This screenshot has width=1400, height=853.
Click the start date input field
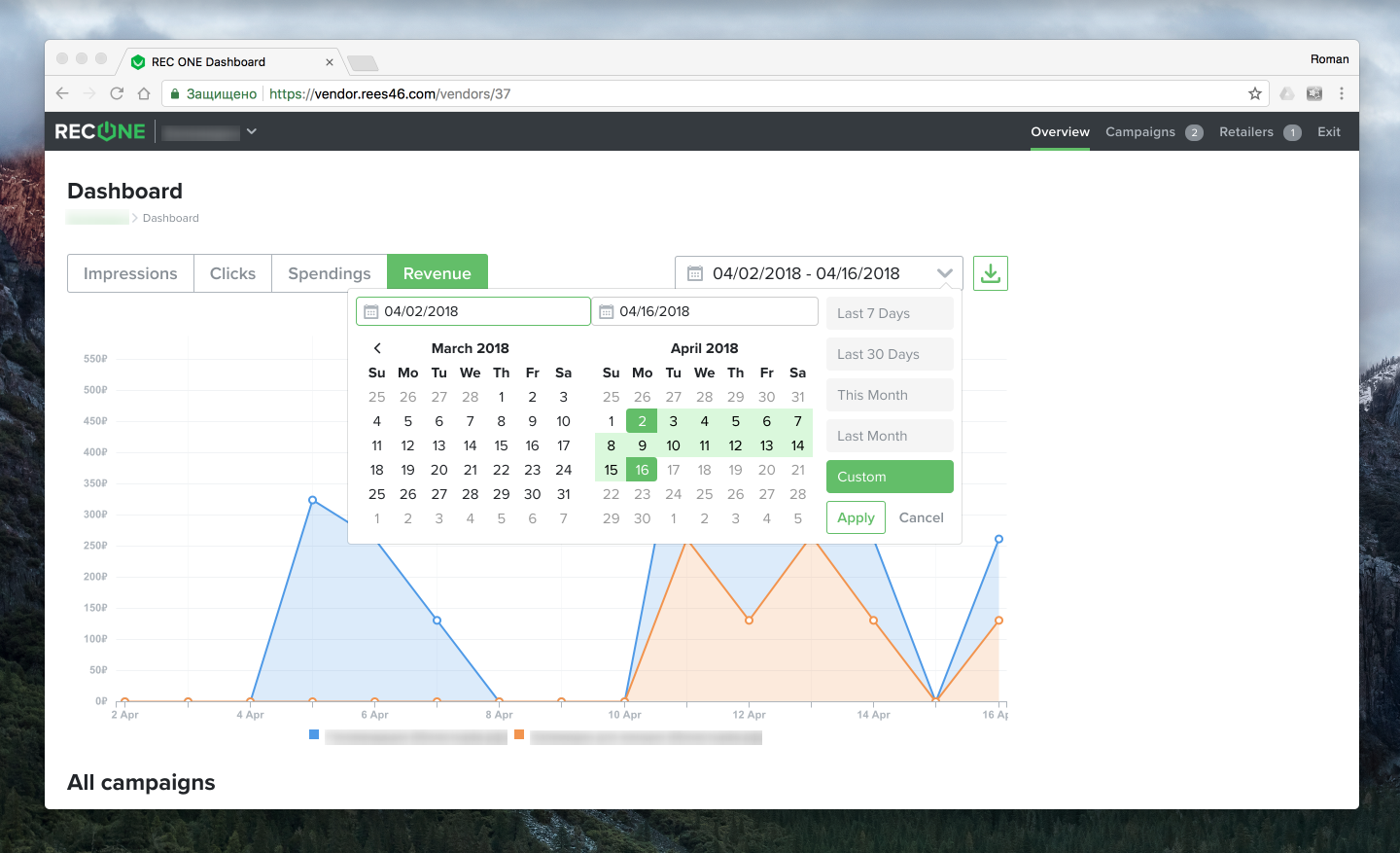tap(473, 311)
